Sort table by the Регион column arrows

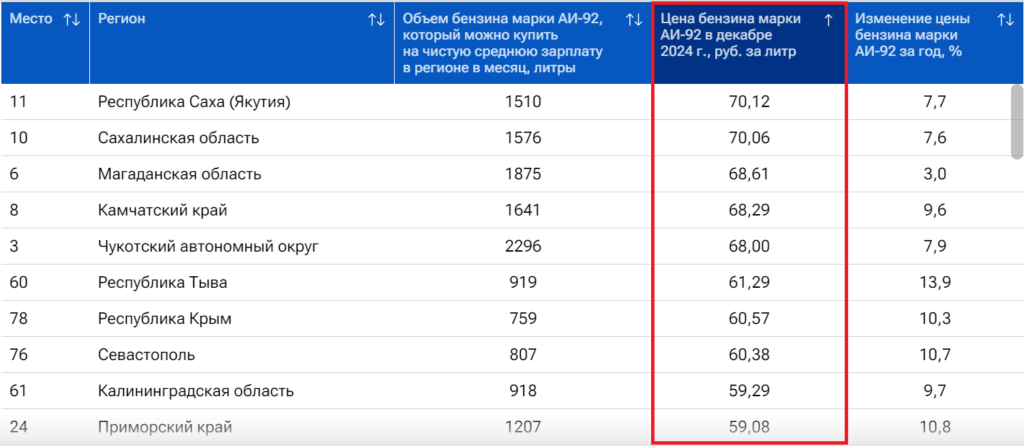376,20
